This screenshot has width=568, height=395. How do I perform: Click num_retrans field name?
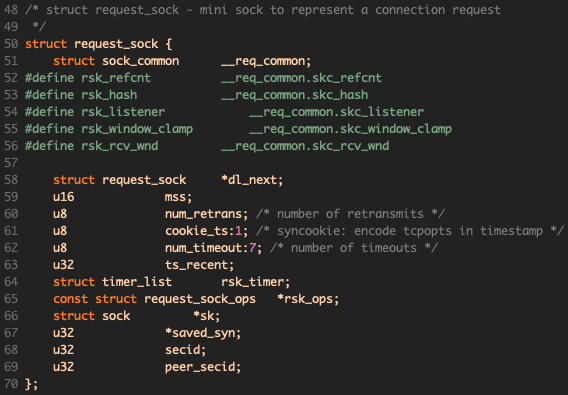click(x=204, y=214)
